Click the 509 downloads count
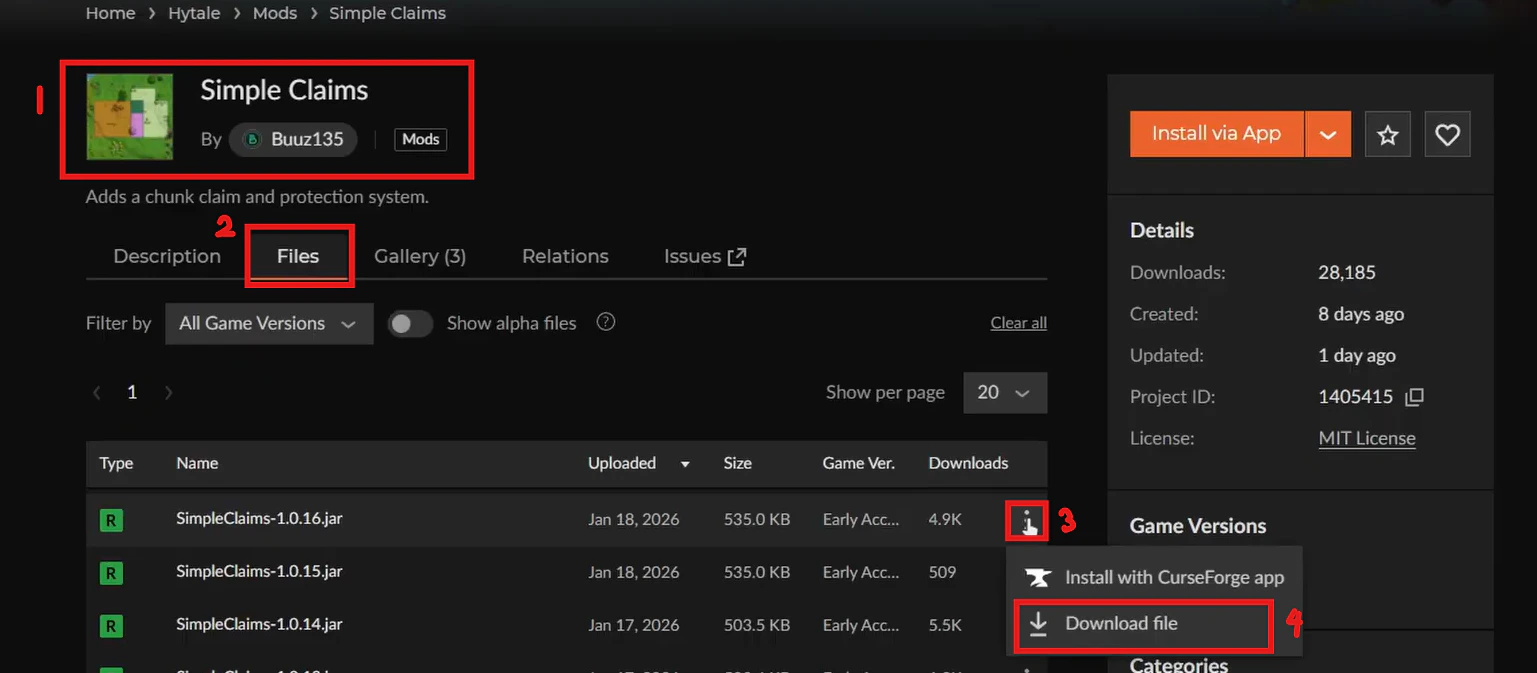 click(942, 573)
